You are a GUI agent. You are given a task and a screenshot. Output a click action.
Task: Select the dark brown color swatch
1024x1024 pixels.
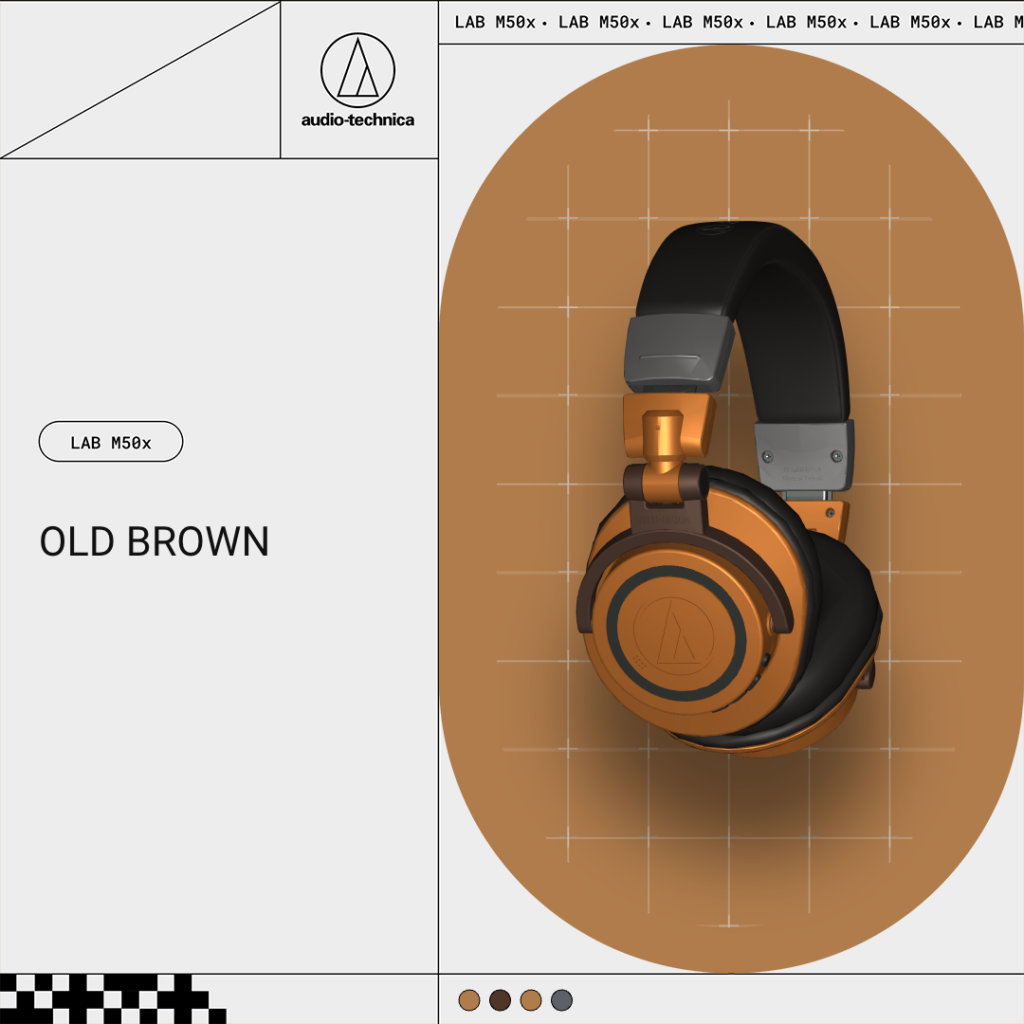pos(500,1000)
